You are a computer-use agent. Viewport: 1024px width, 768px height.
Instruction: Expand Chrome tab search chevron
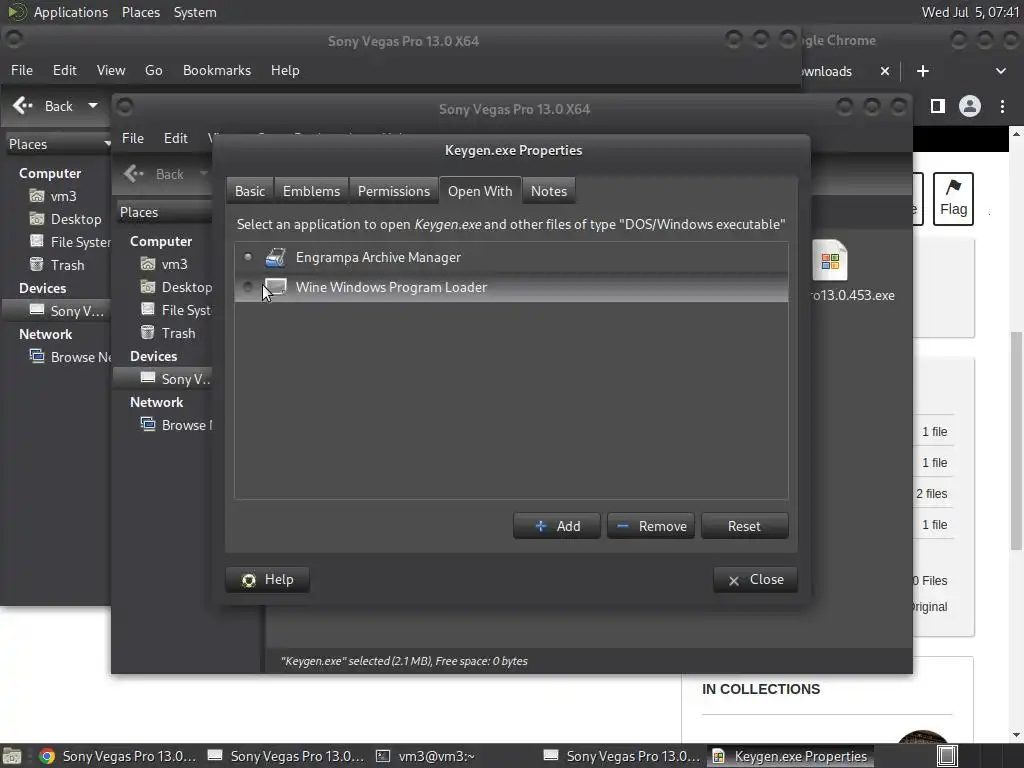click(x=1000, y=71)
